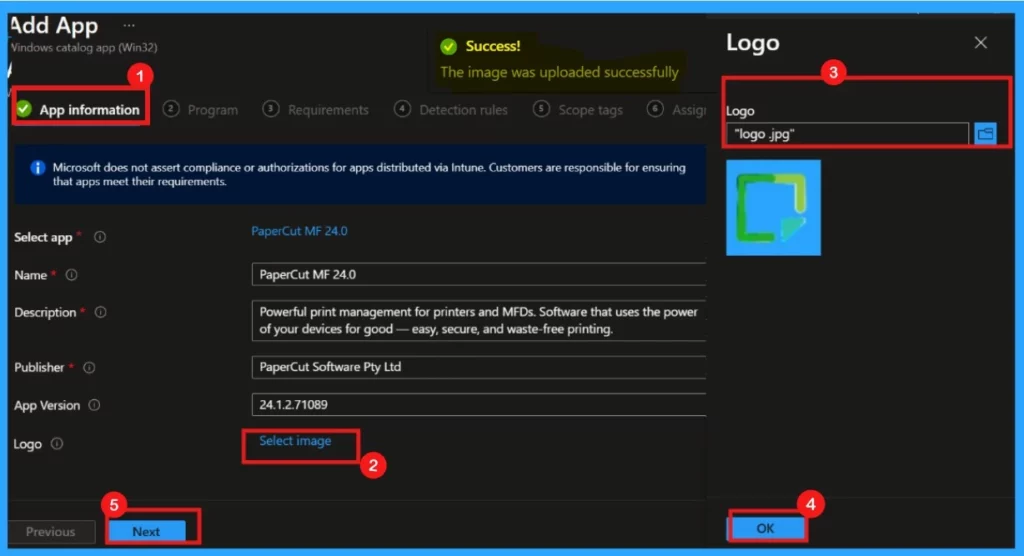Go to the Program step tab

200,110
